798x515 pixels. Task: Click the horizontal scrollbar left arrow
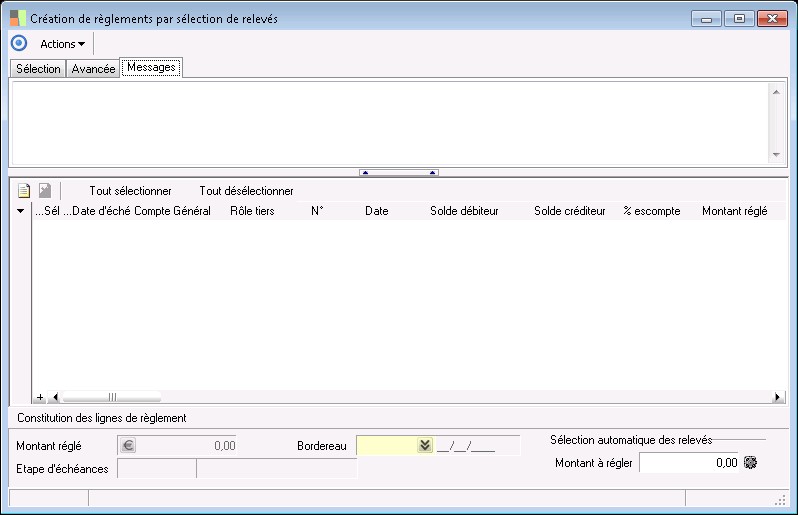pyautogui.click(x=55, y=397)
